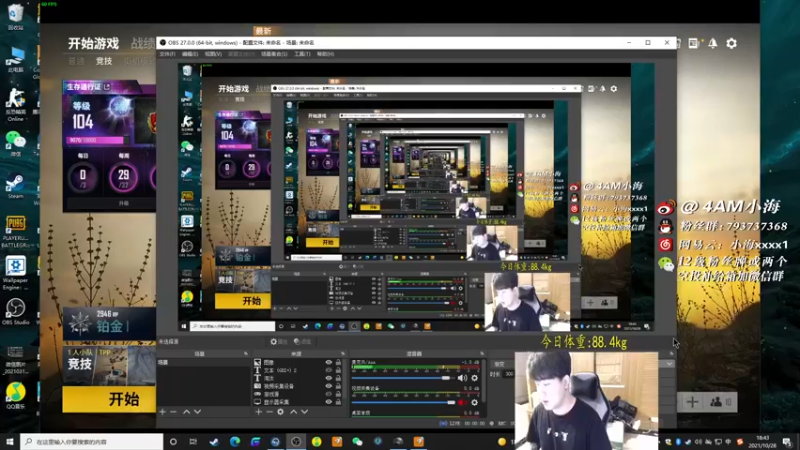
Task: Toggle lock on 图像 source
Action: tap(338, 362)
